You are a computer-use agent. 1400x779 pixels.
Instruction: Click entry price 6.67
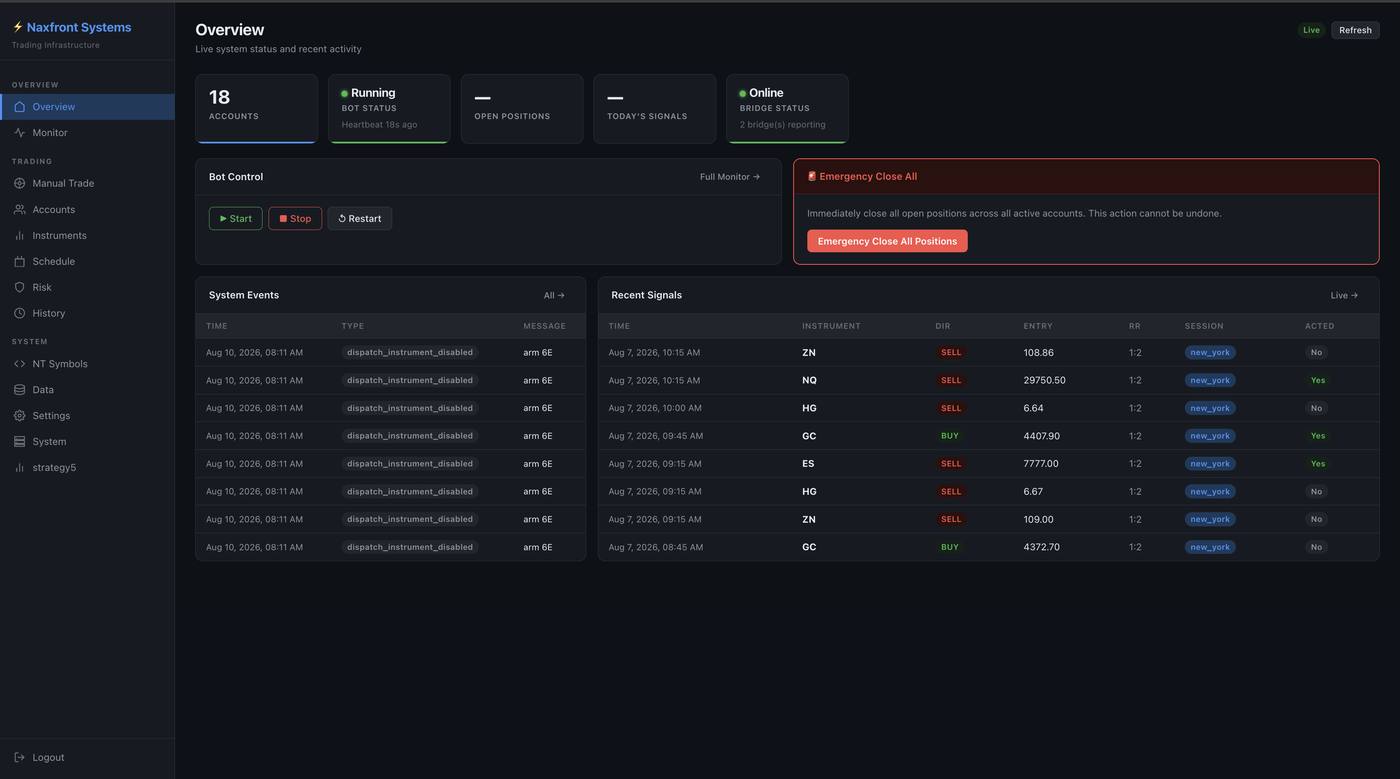1033,492
